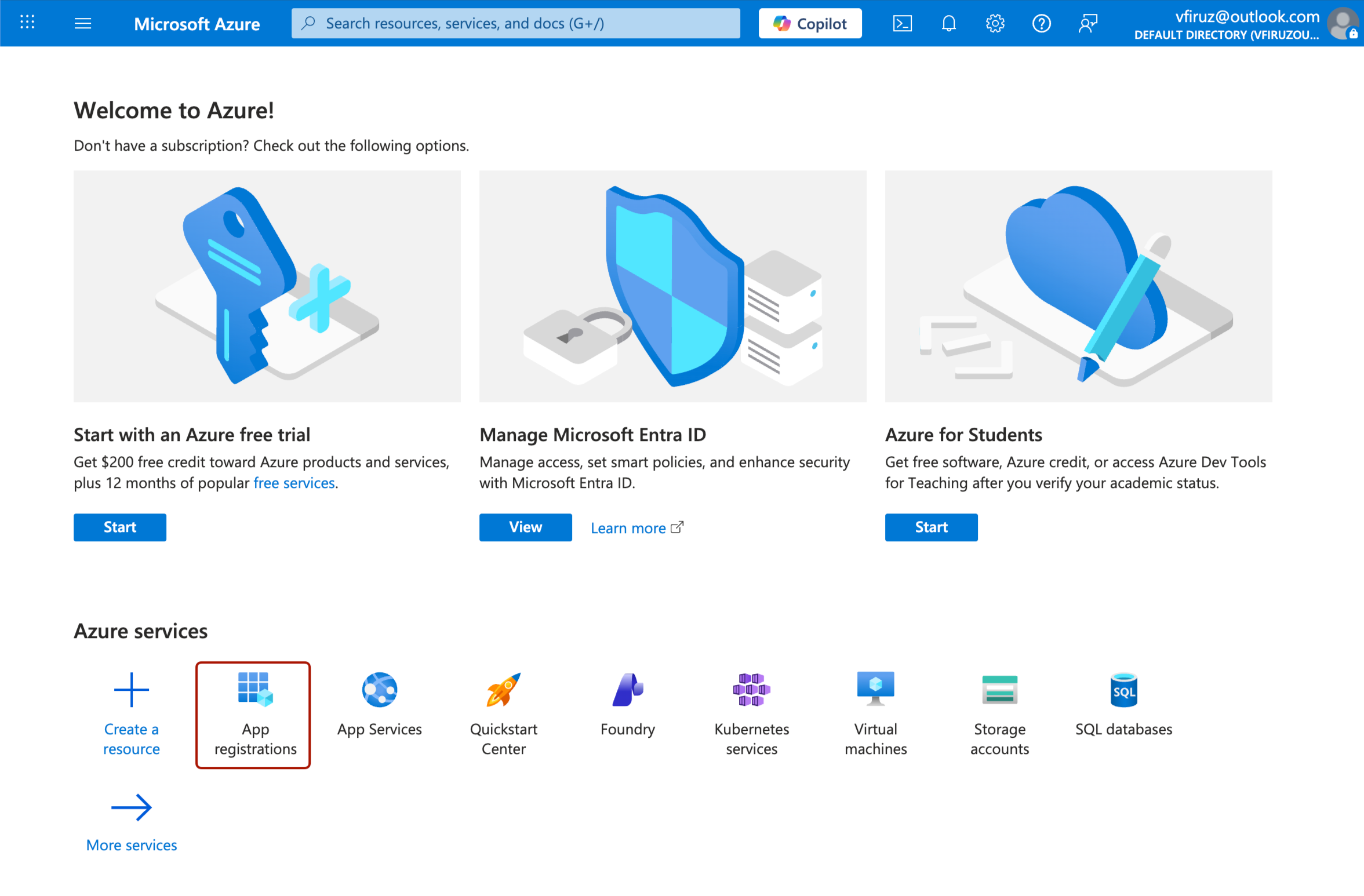Open portal Settings gear

(995, 24)
